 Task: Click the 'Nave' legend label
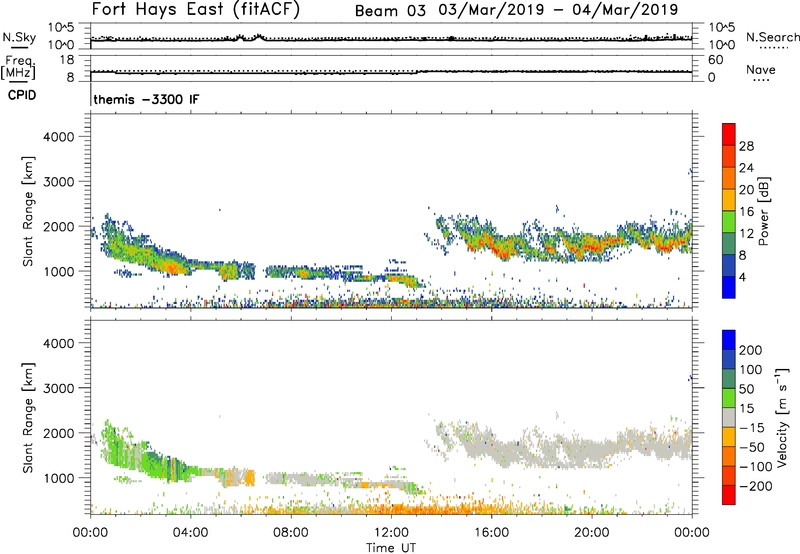coord(761,69)
